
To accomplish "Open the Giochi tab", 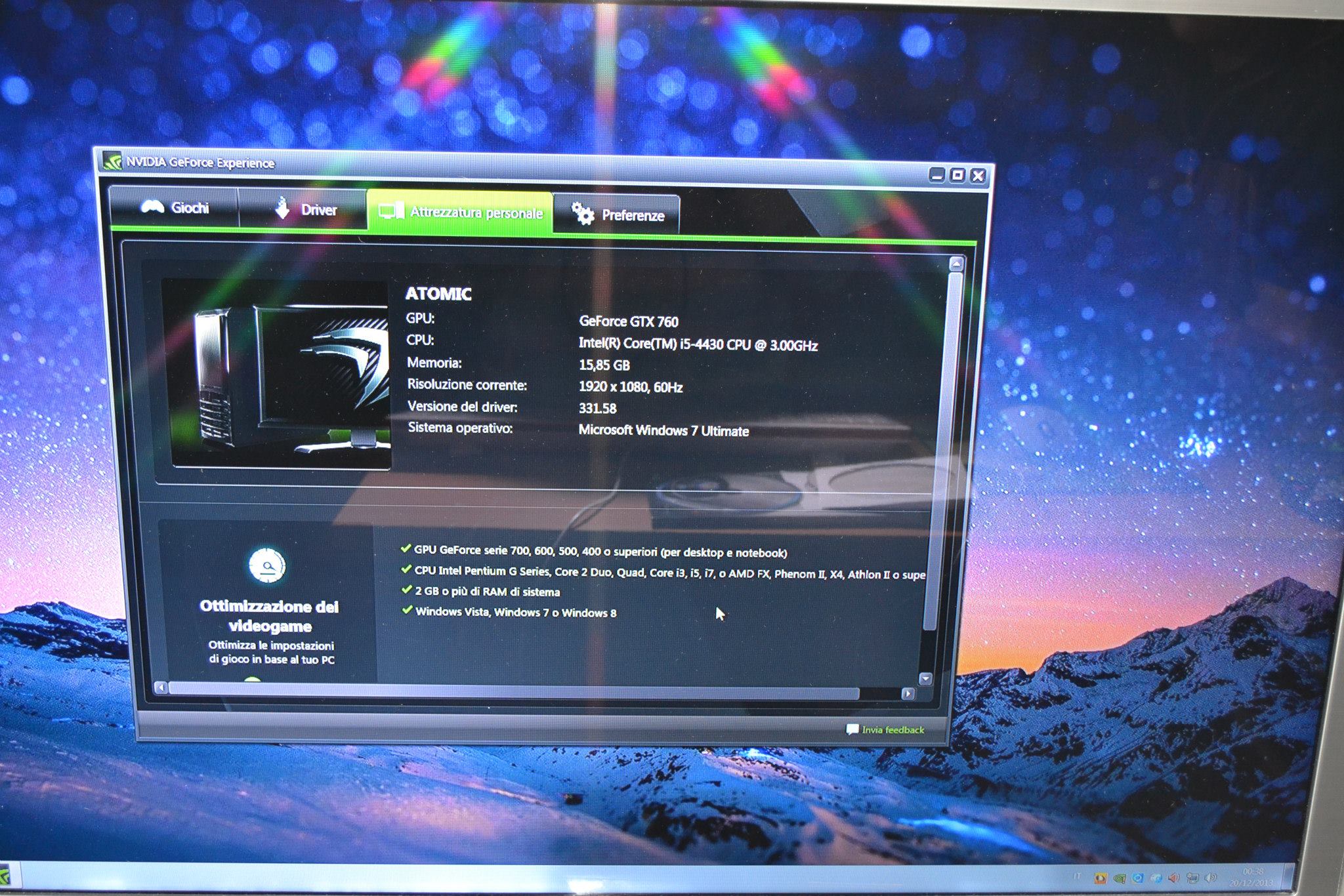I will coord(175,208).
